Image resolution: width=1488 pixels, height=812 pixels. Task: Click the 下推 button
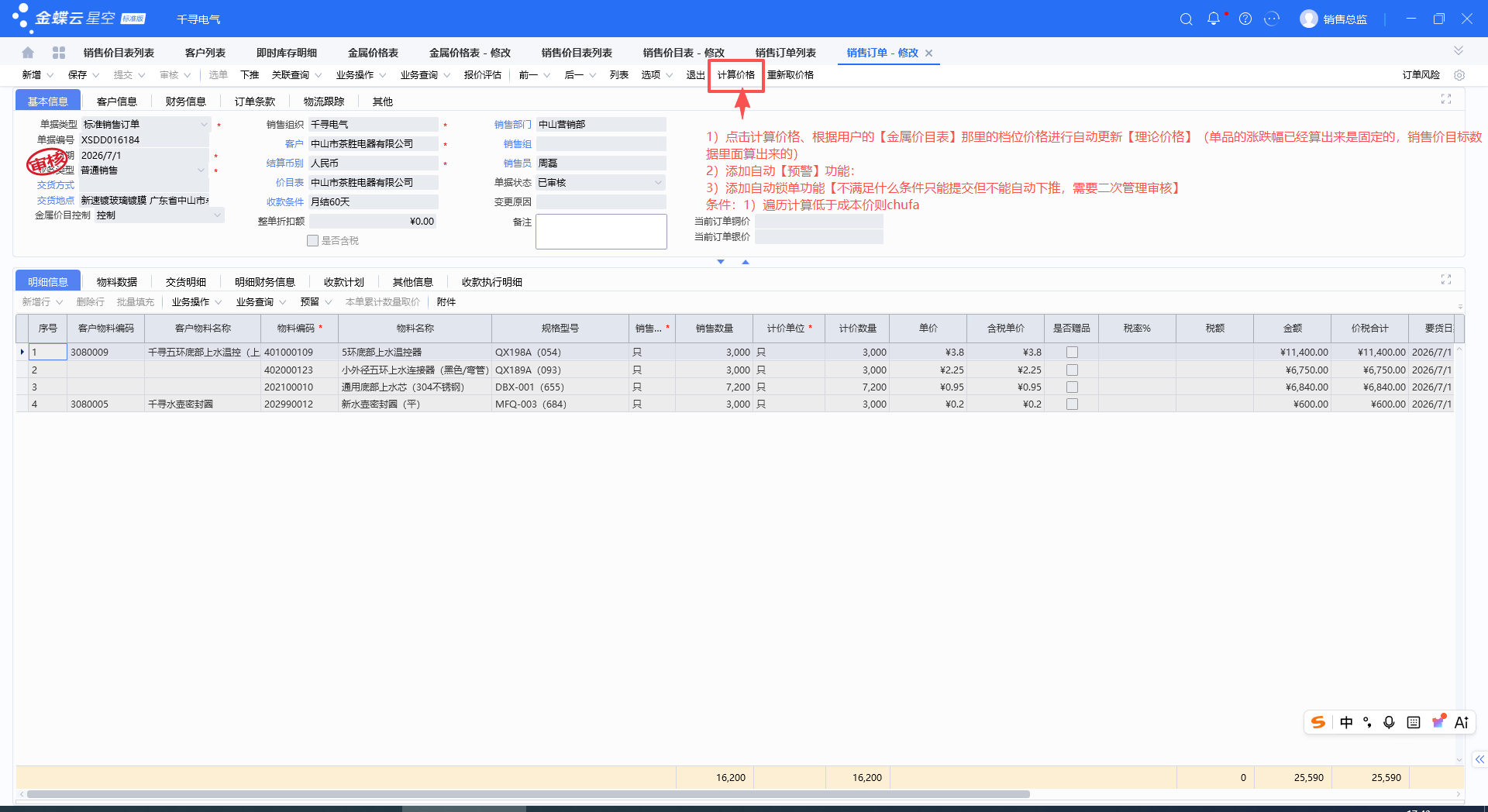pos(250,75)
